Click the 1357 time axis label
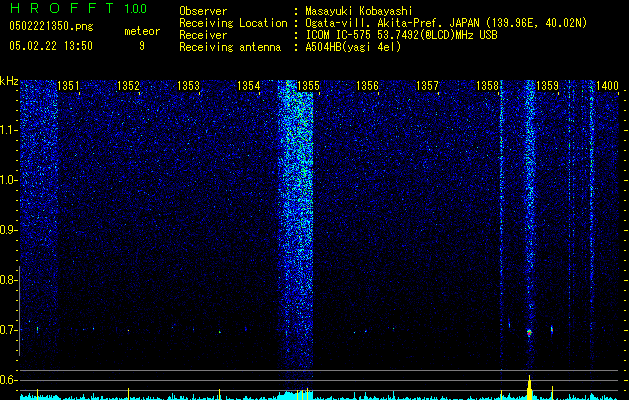This screenshot has height=400, width=629. pyautogui.click(x=427, y=86)
